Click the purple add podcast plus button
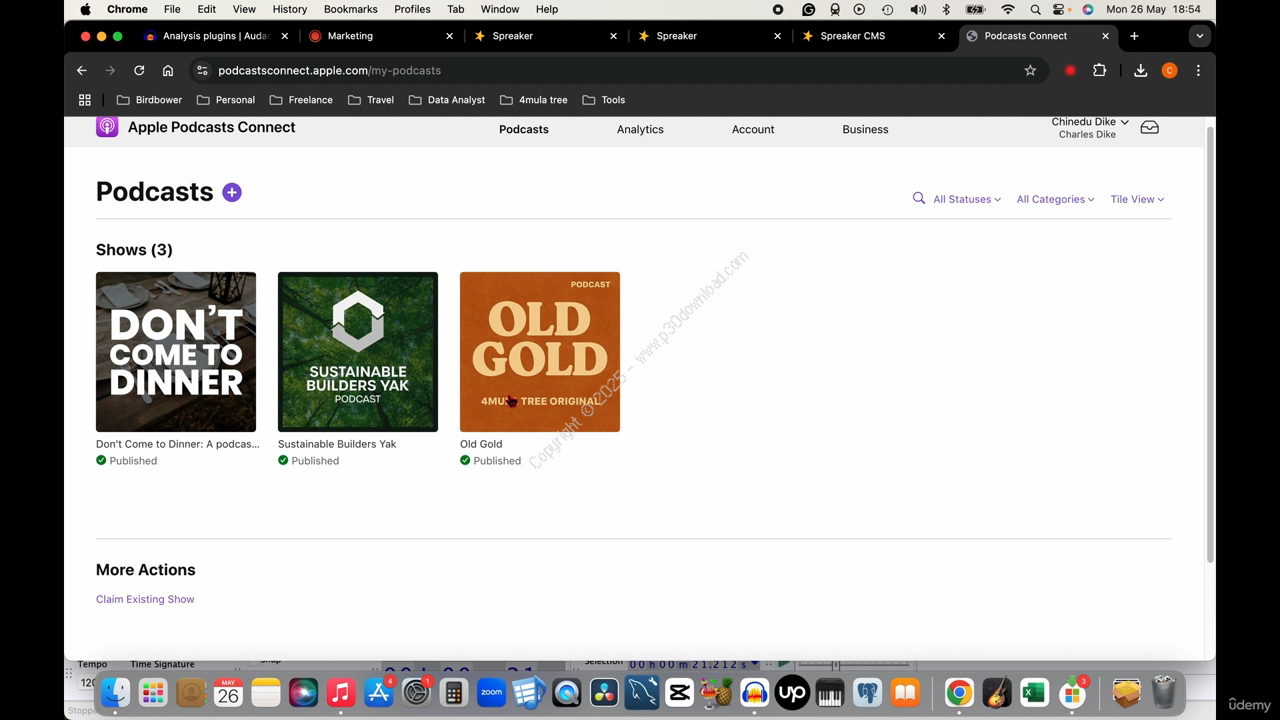 coord(232,192)
